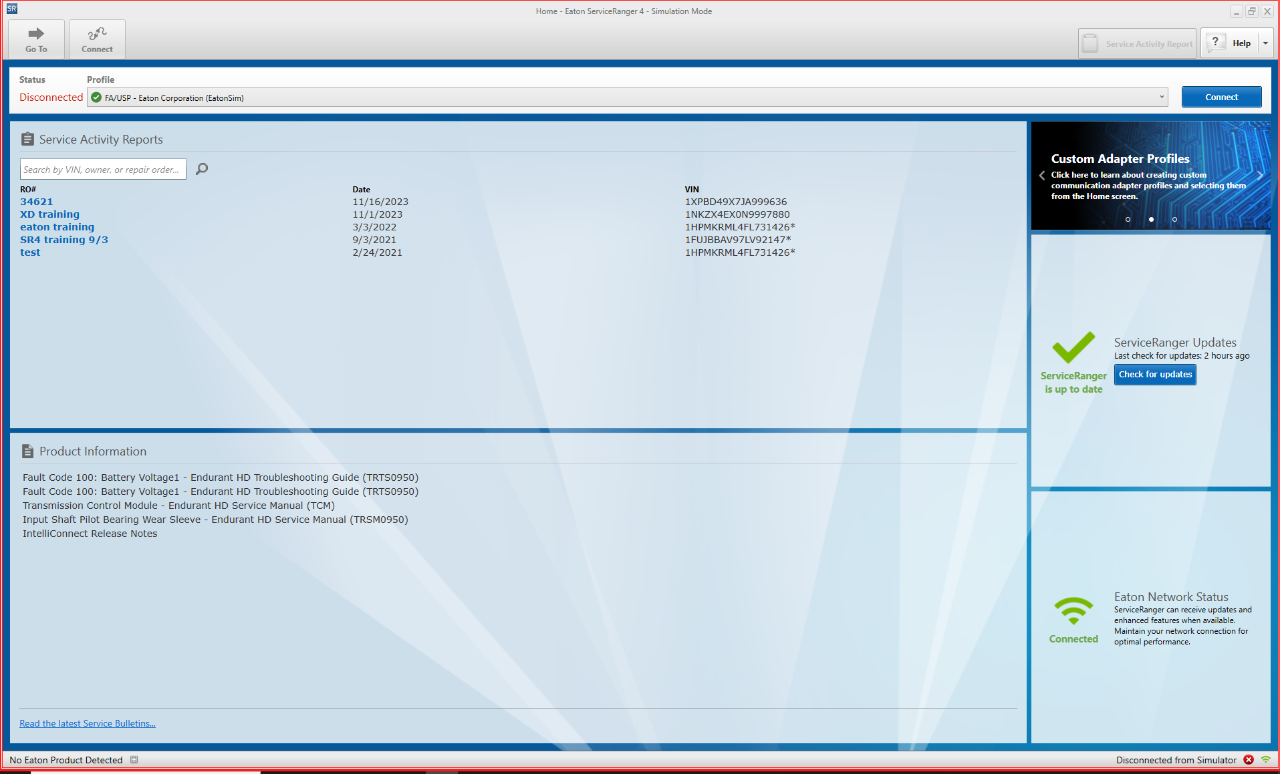
Task: Click the small icon beside No Eaton Product Detected
Action: [x=134, y=760]
